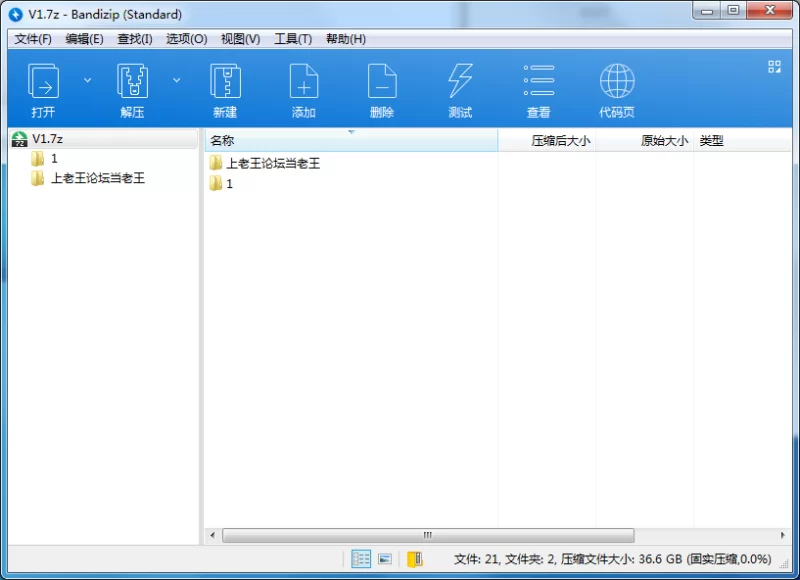Click the New archive (新建) icon
Screen dimensions: 800x580
225,81
